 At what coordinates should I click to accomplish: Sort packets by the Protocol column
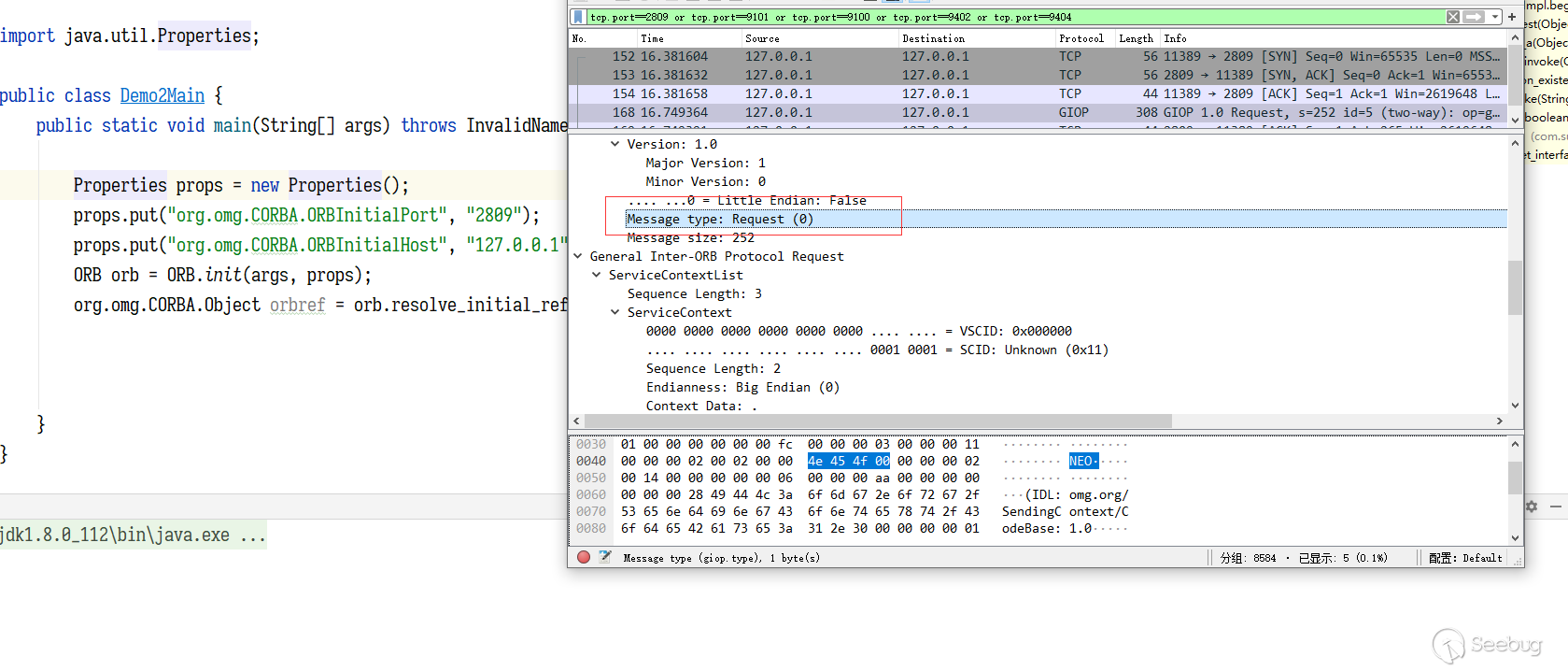1081,38
